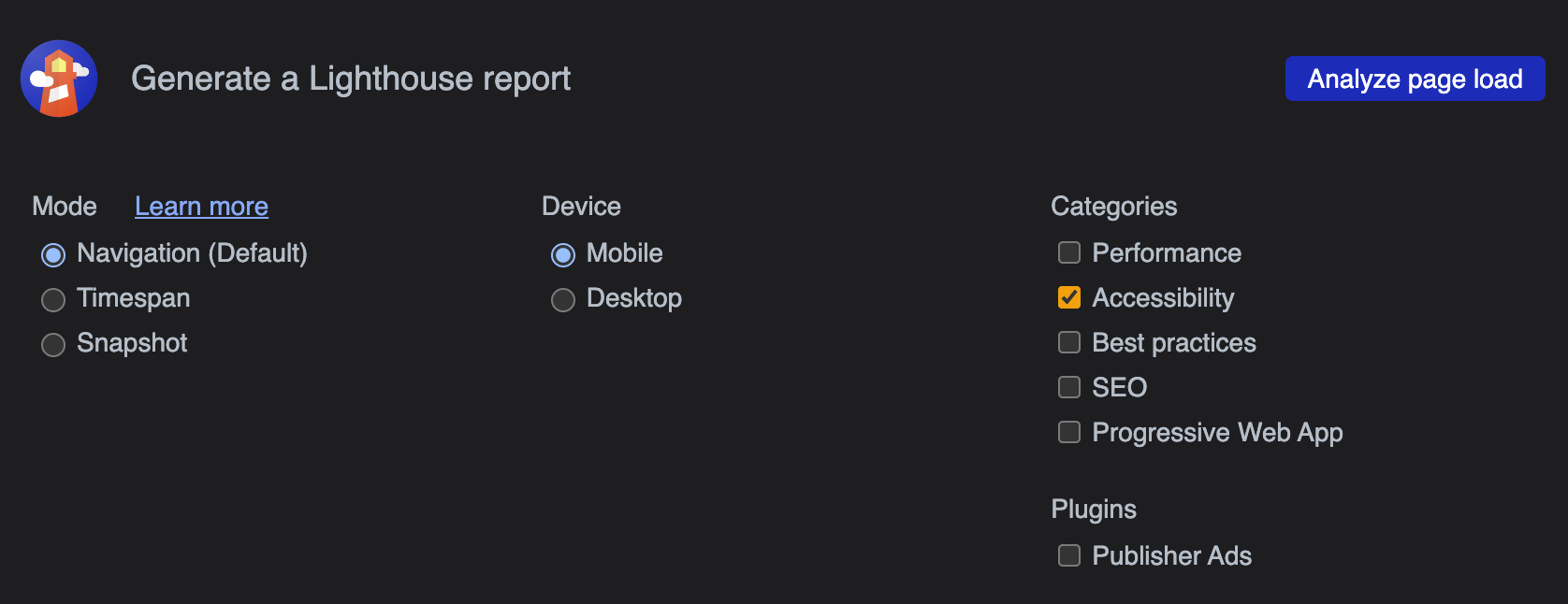This screenshot has width=1568, height=604.
Task: Click the Accessibility label text
Action: (x=1164, y=297)
